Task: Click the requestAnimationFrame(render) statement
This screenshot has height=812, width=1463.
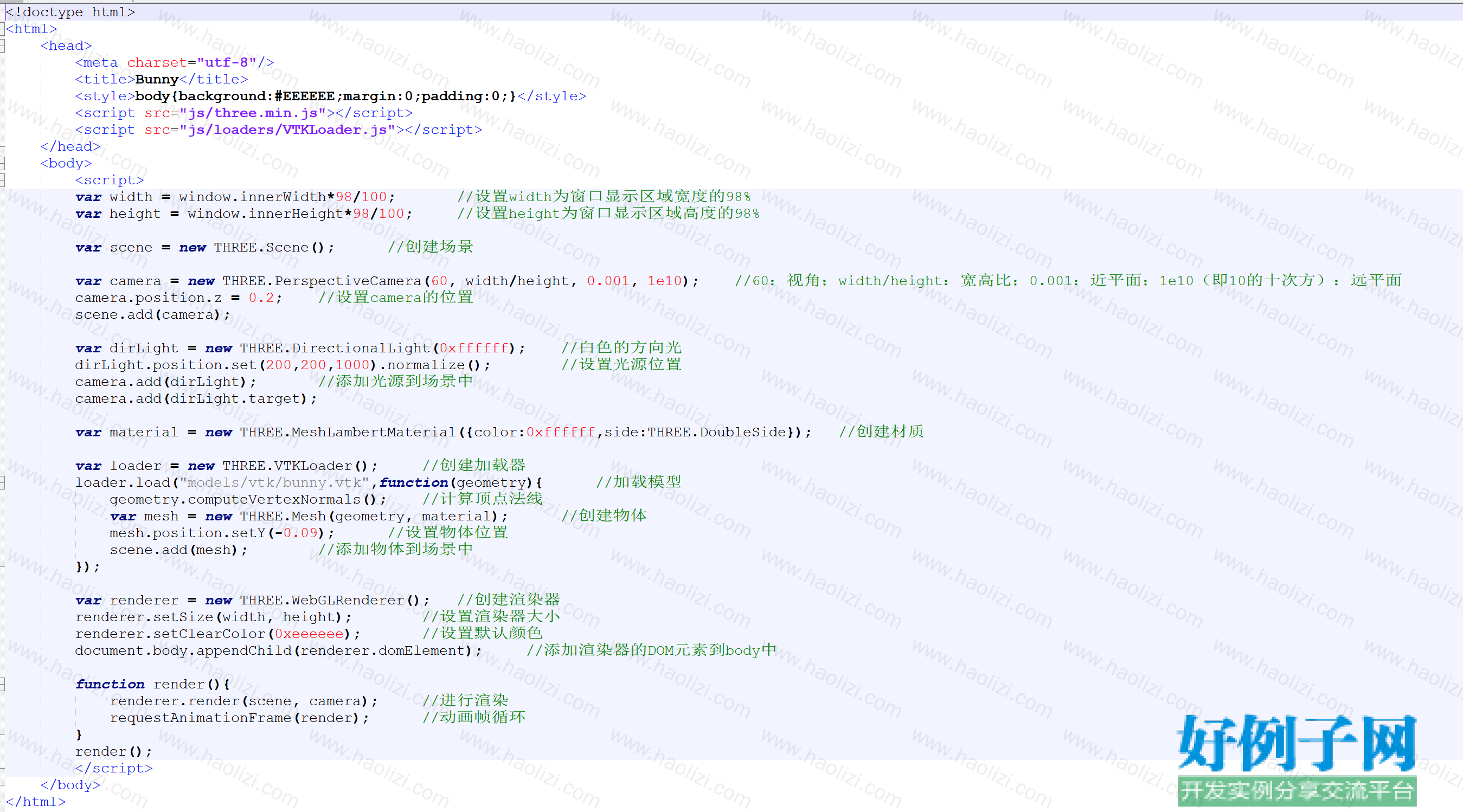Action: (239, 718)
